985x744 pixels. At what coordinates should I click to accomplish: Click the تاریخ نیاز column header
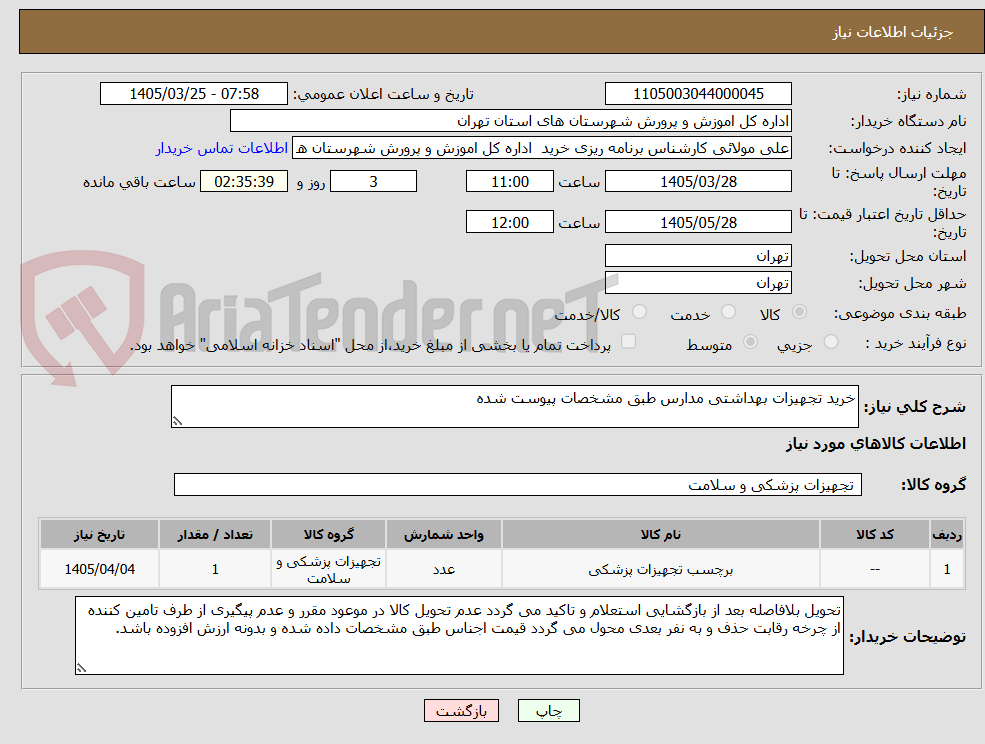99,535
